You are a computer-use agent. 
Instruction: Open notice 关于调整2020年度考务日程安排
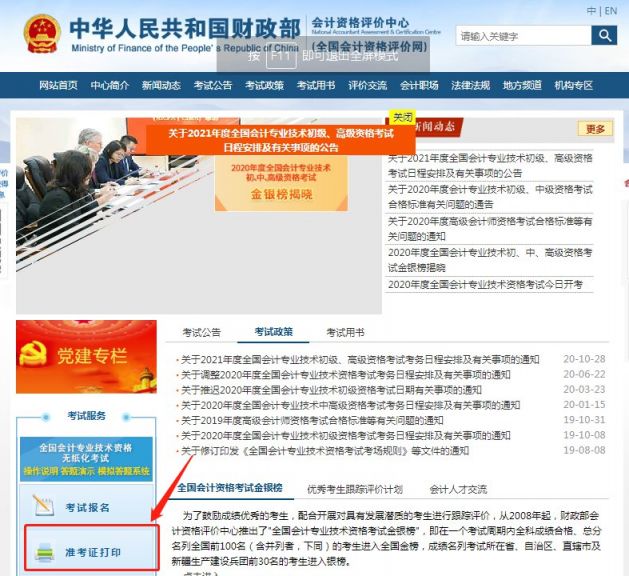[x=345, y=375]
